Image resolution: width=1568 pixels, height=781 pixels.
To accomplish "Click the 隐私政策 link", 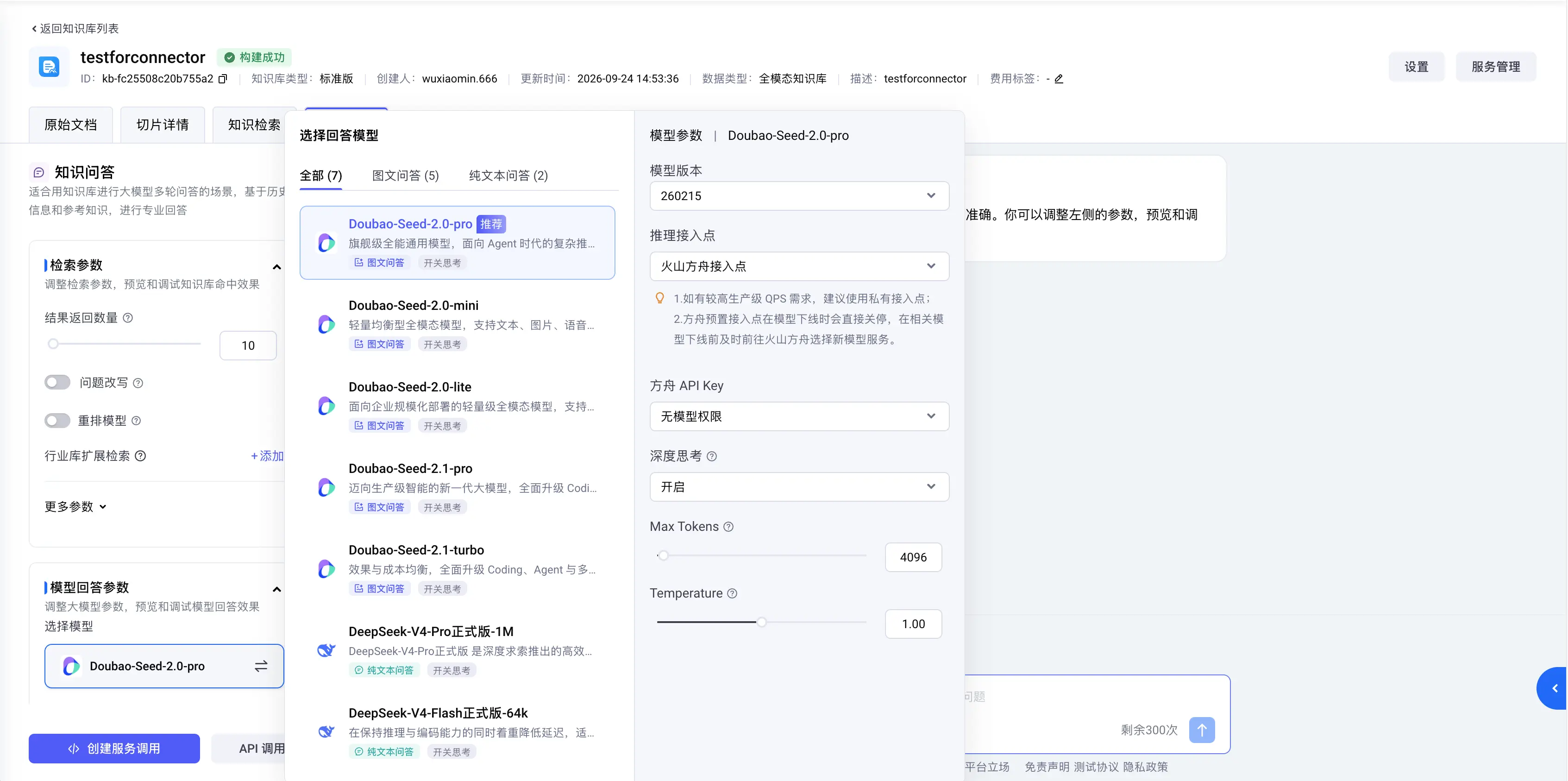I will (1146, 766).
